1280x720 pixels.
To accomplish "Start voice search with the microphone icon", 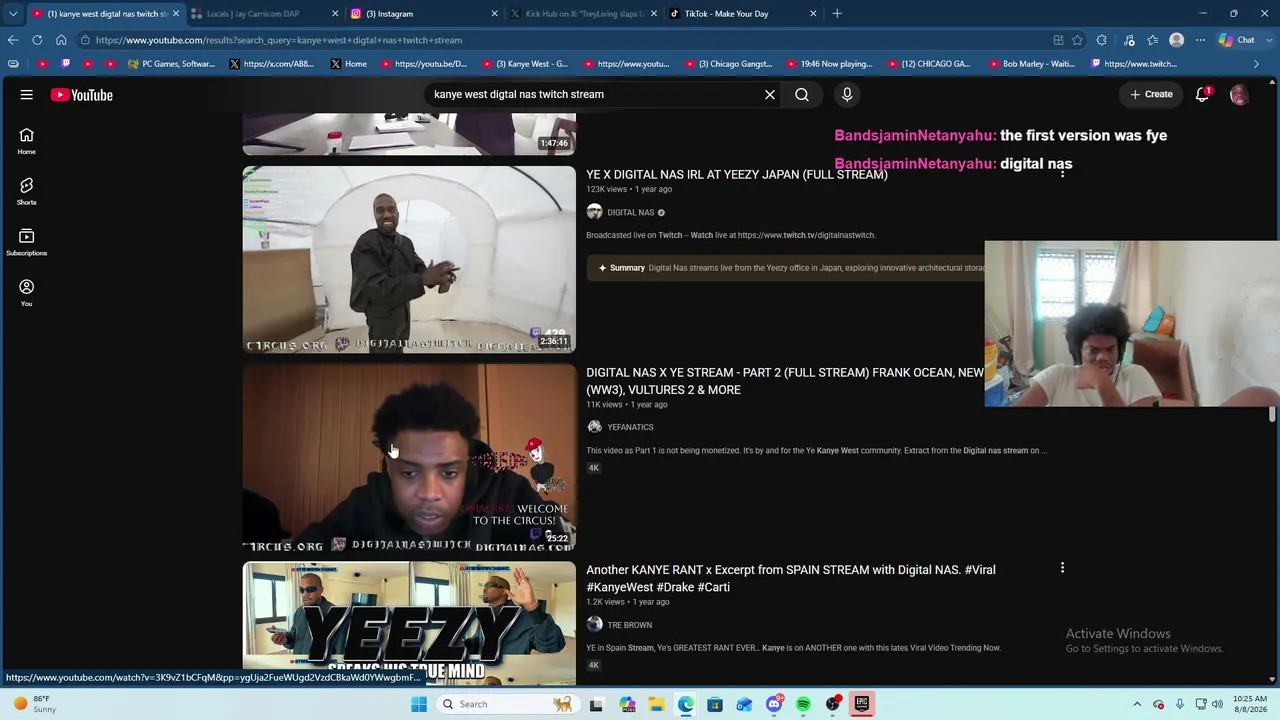I will click(x=847, y=95).
